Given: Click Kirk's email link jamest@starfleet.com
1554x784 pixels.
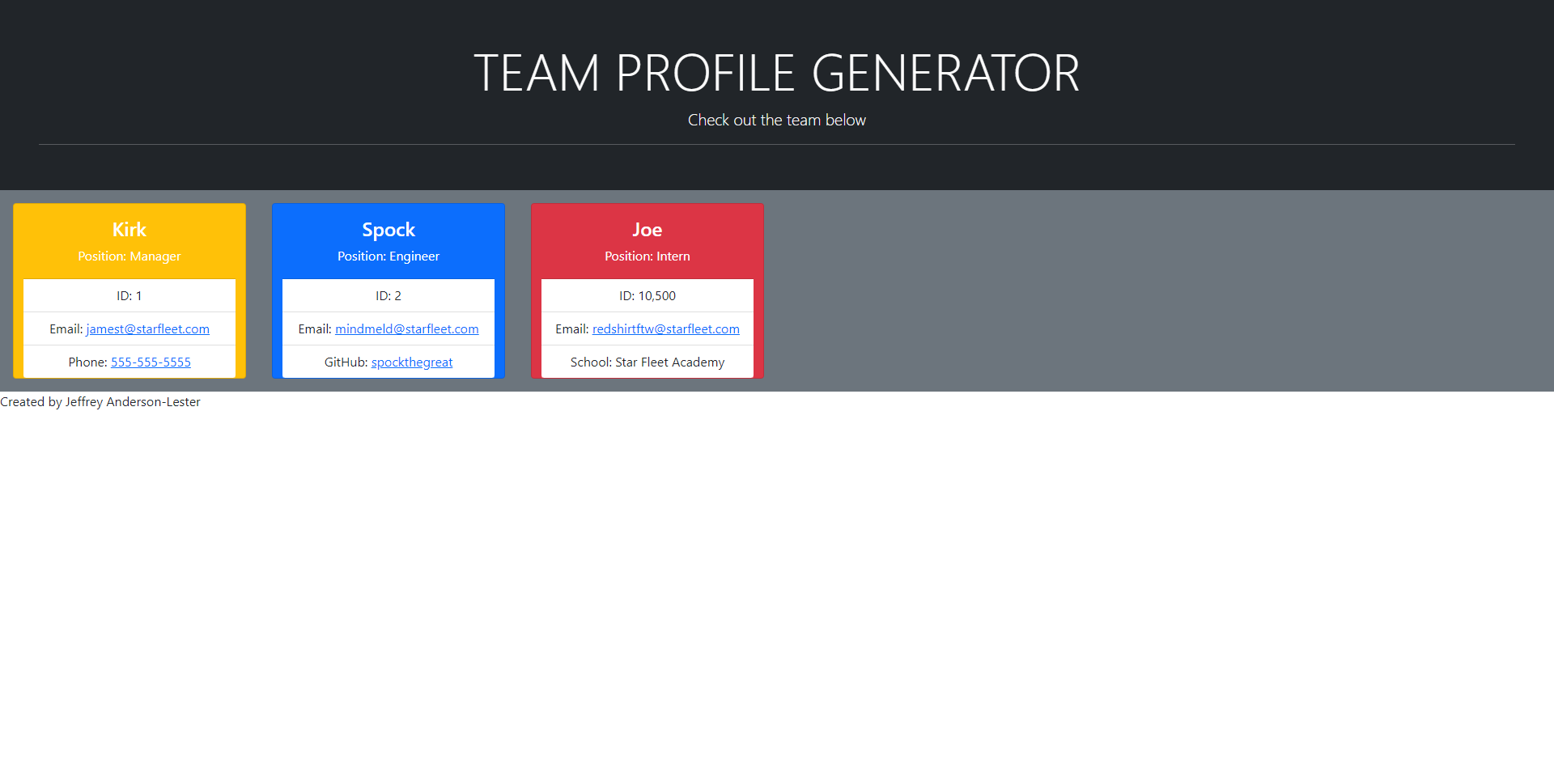Looking at the screenshot, I should (147, 329).
